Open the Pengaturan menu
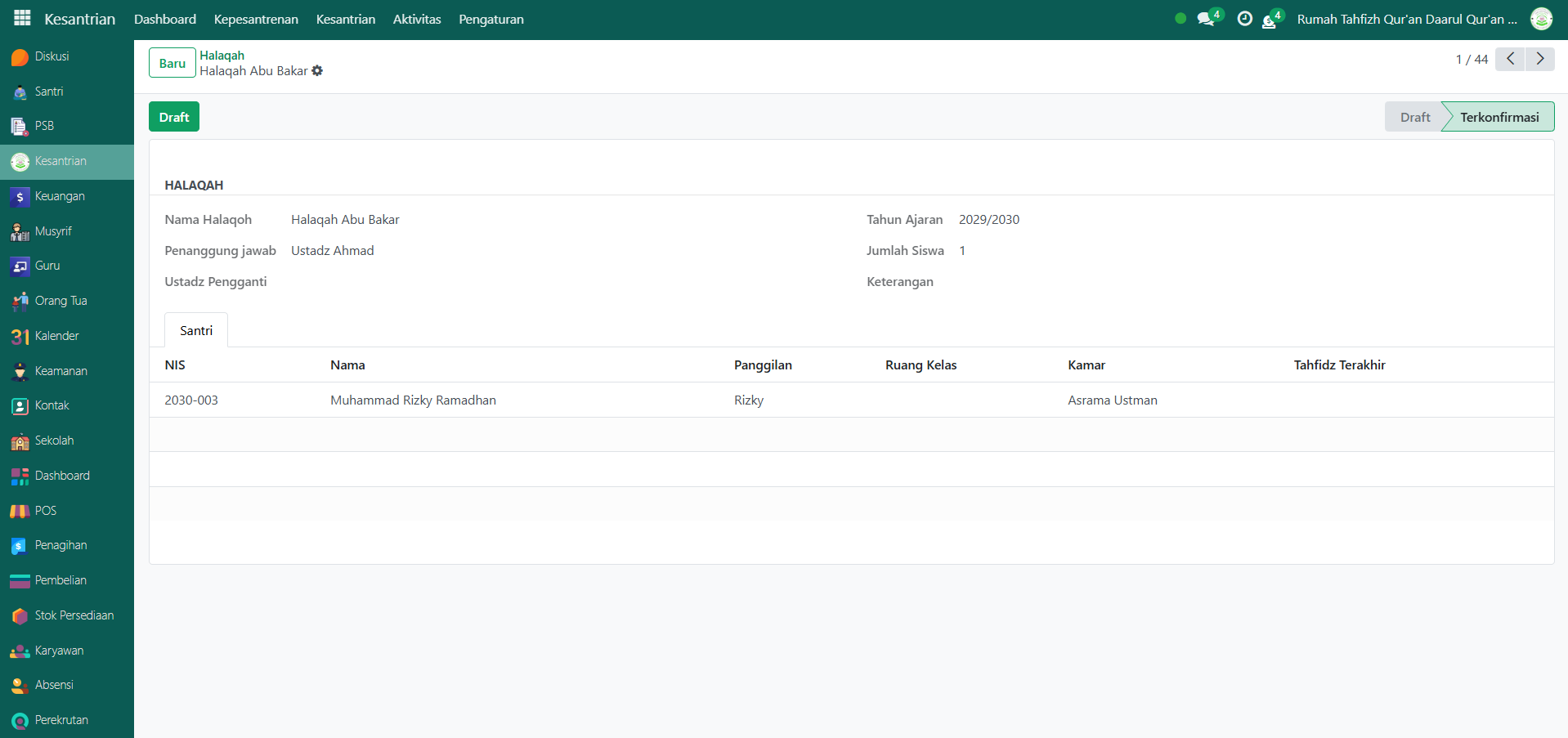The width and height of the screenshot is (1568, 738). pyautogui.click(x=491, y=19)
